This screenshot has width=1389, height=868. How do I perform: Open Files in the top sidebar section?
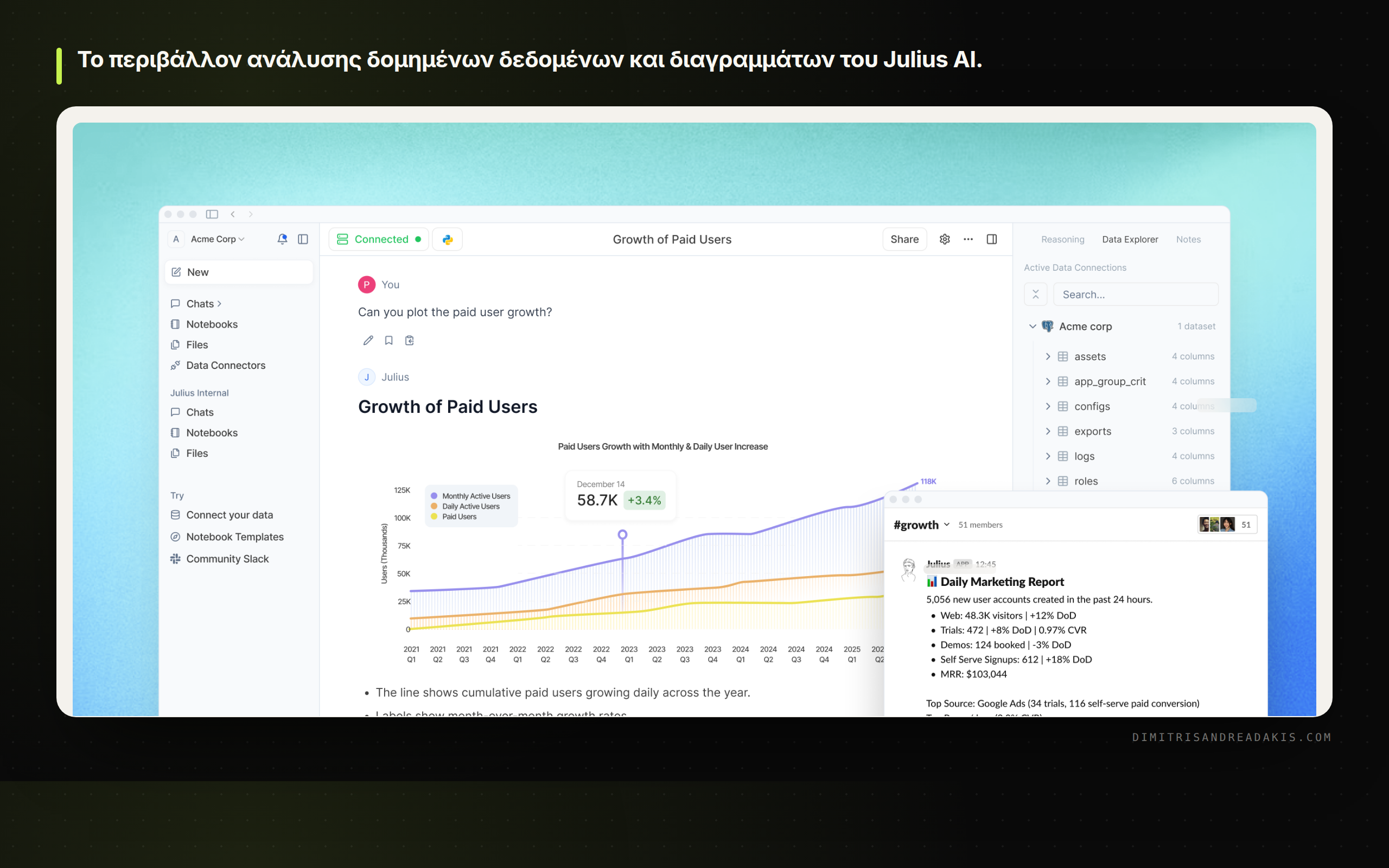tap(197, 344)
